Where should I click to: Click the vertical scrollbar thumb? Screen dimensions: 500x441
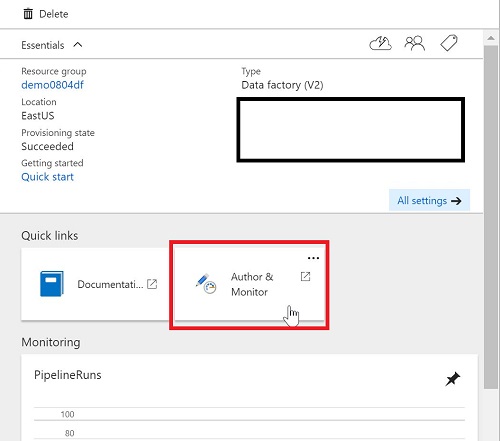click(491, 217)
